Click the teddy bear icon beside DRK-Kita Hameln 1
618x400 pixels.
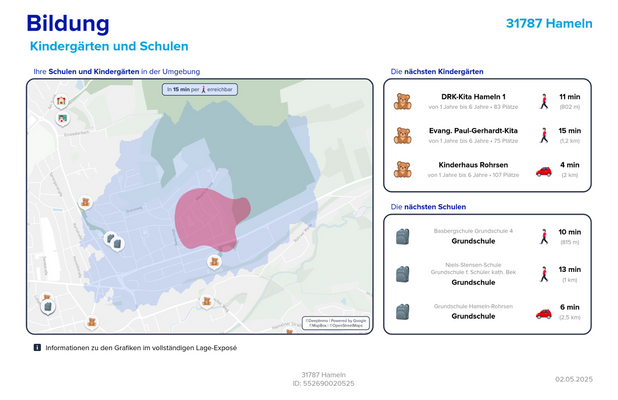(x=403, y=101)
